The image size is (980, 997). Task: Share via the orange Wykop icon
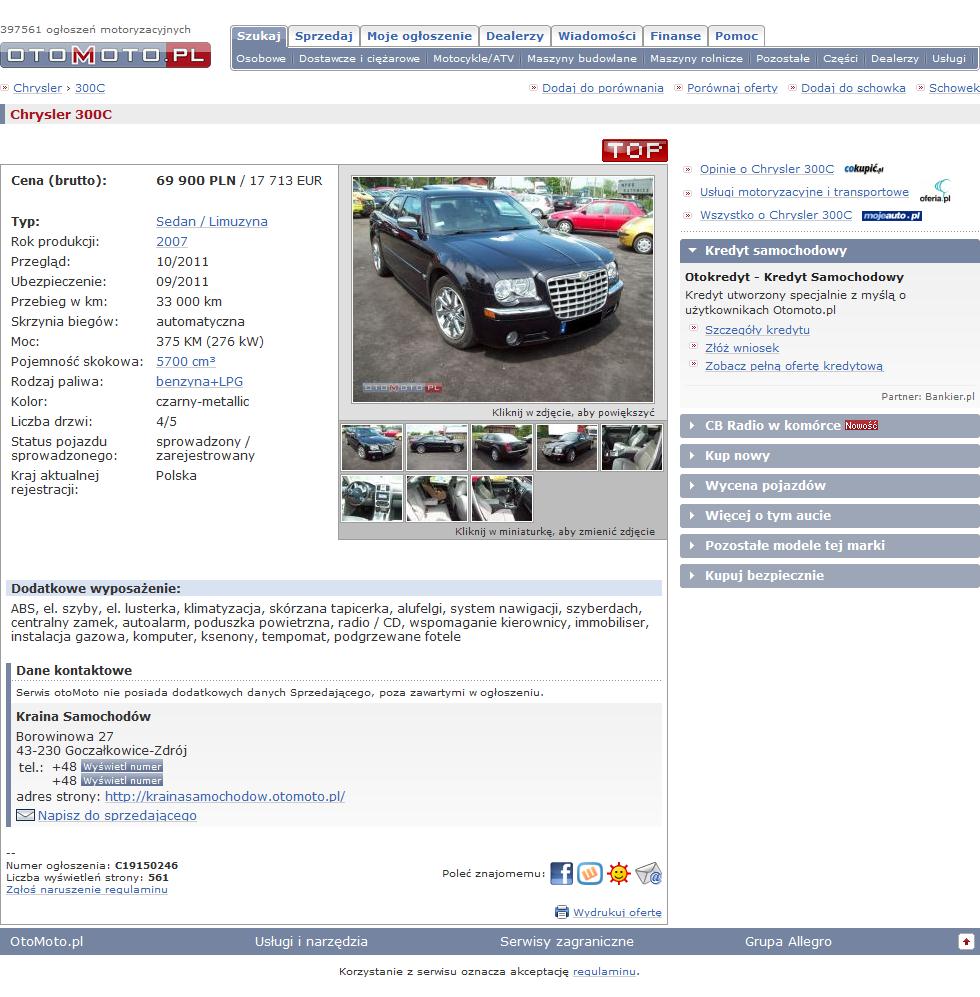[590, 874]
